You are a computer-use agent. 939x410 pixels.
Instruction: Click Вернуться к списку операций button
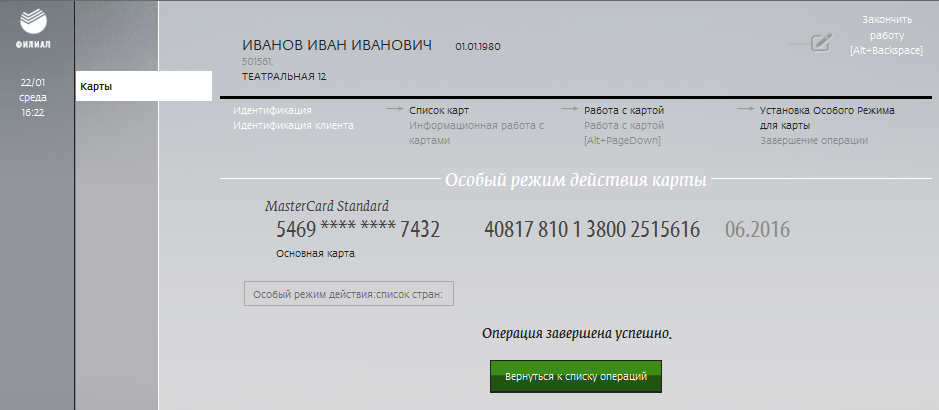pos(575,376)
